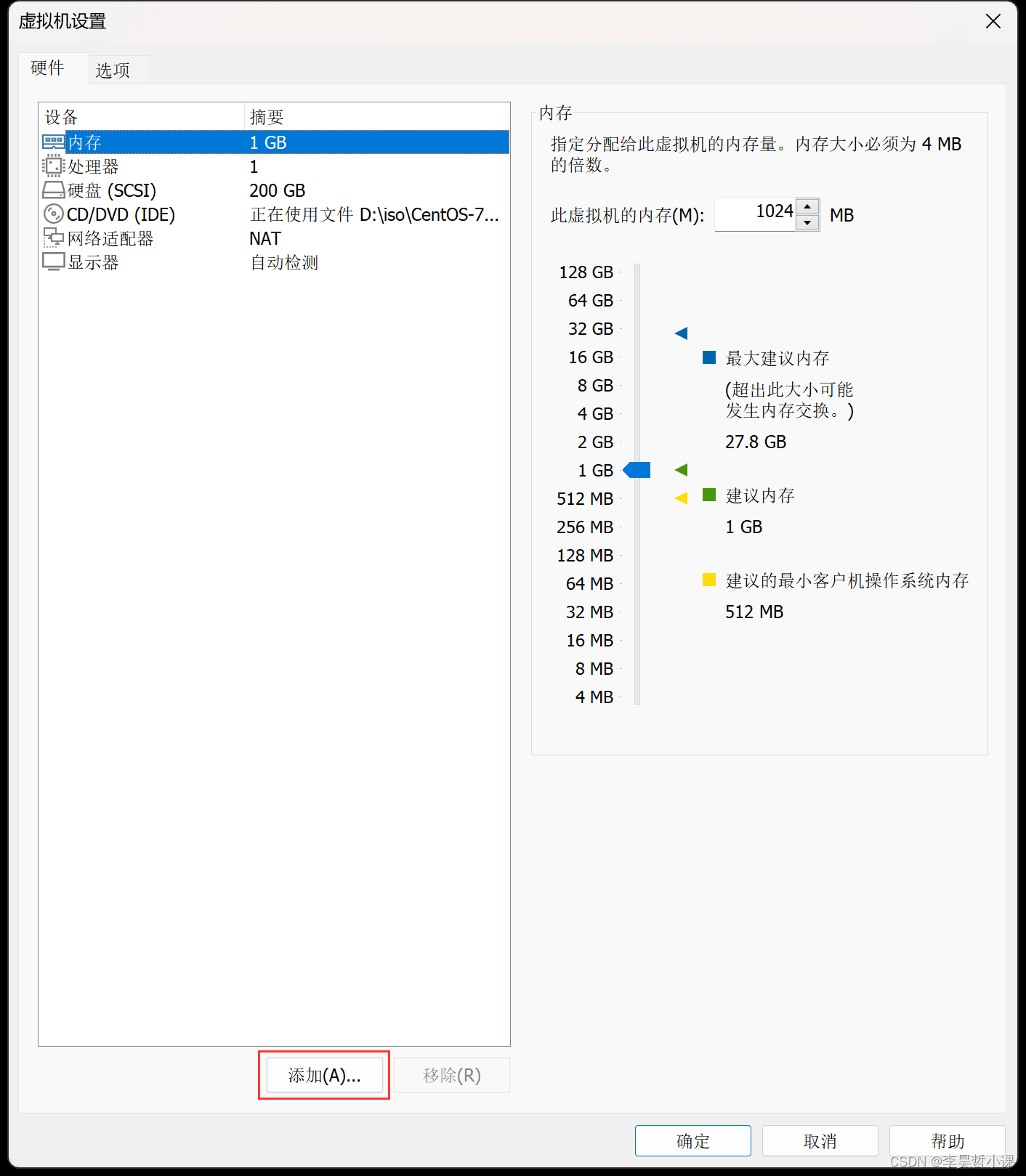Click the blue maximum recommended memory marker

[x=681, y=333]
